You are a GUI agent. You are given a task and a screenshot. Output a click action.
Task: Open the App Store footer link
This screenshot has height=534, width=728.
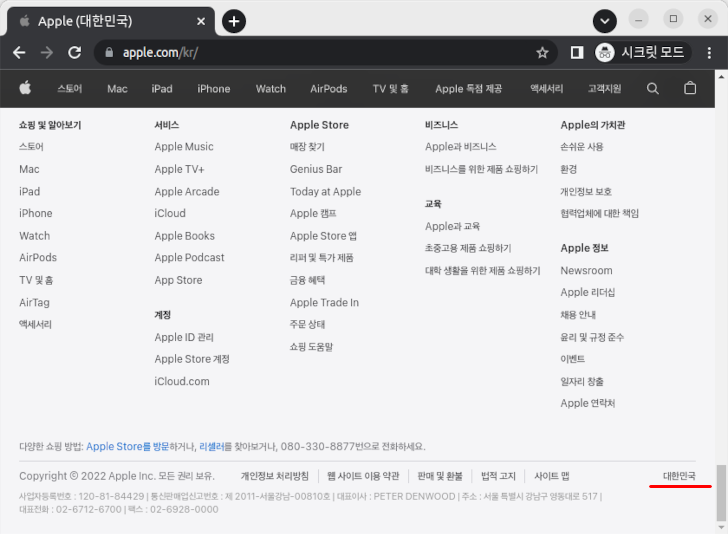pyautogui.click(x=178, y=280)
